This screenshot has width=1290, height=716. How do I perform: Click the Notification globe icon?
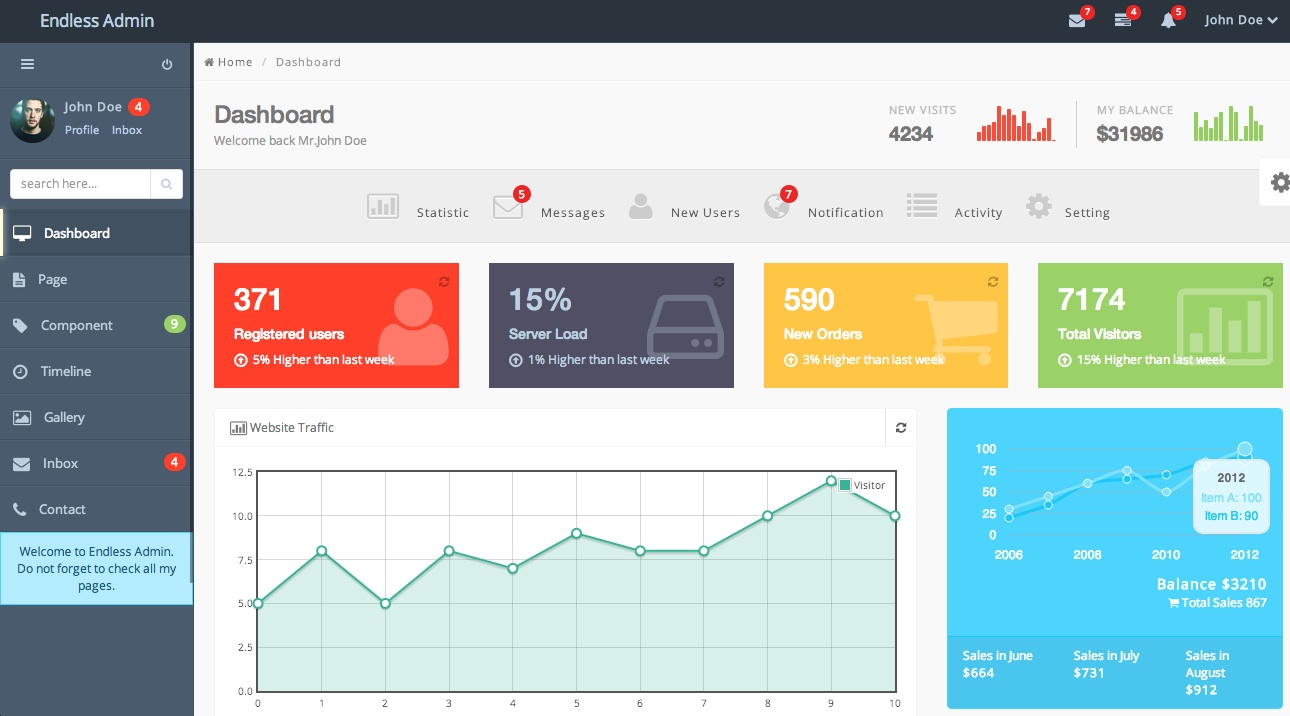(x=776, y=207)
